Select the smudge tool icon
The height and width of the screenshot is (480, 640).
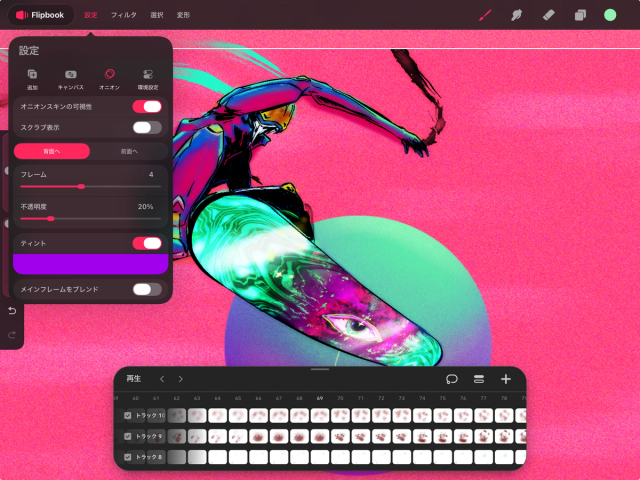pos(516,15)
